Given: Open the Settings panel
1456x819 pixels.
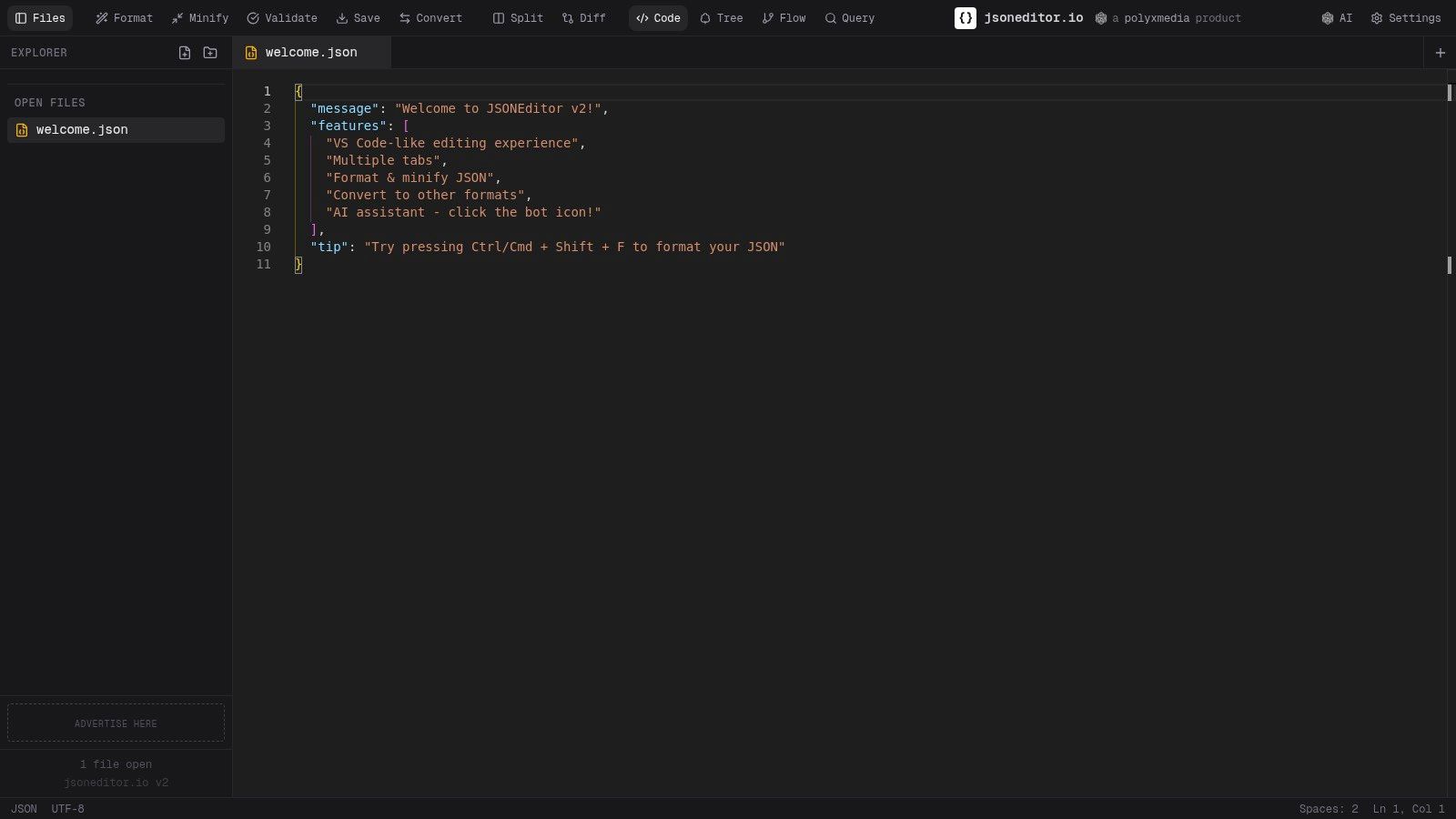Looking at the screenshot, I should point(1404,18).
